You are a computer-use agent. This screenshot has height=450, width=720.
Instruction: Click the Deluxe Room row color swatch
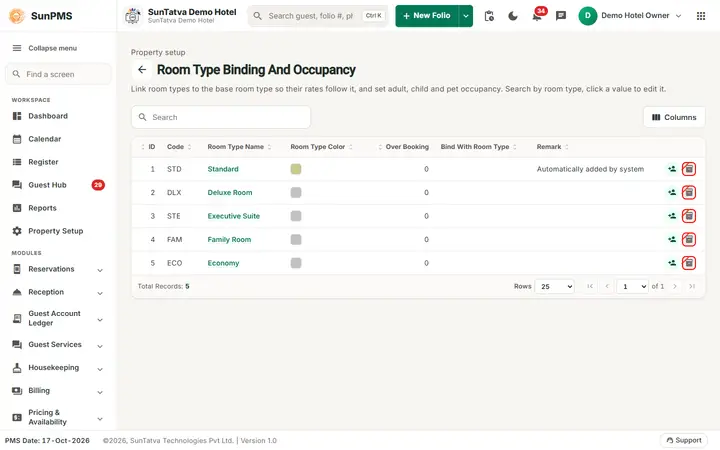click(296, 192)
